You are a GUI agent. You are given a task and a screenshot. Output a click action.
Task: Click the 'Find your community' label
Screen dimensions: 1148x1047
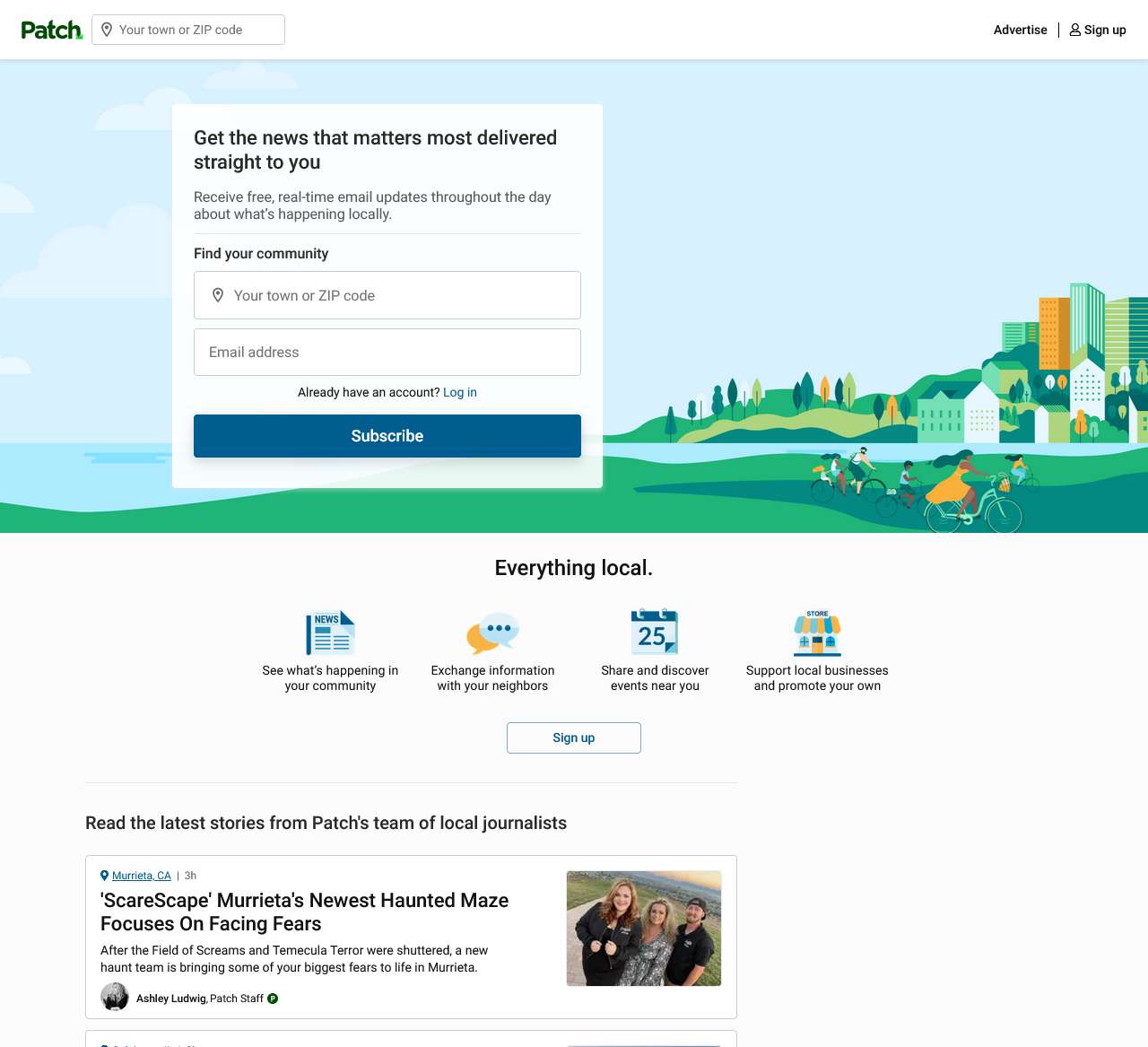coord(261,254)
